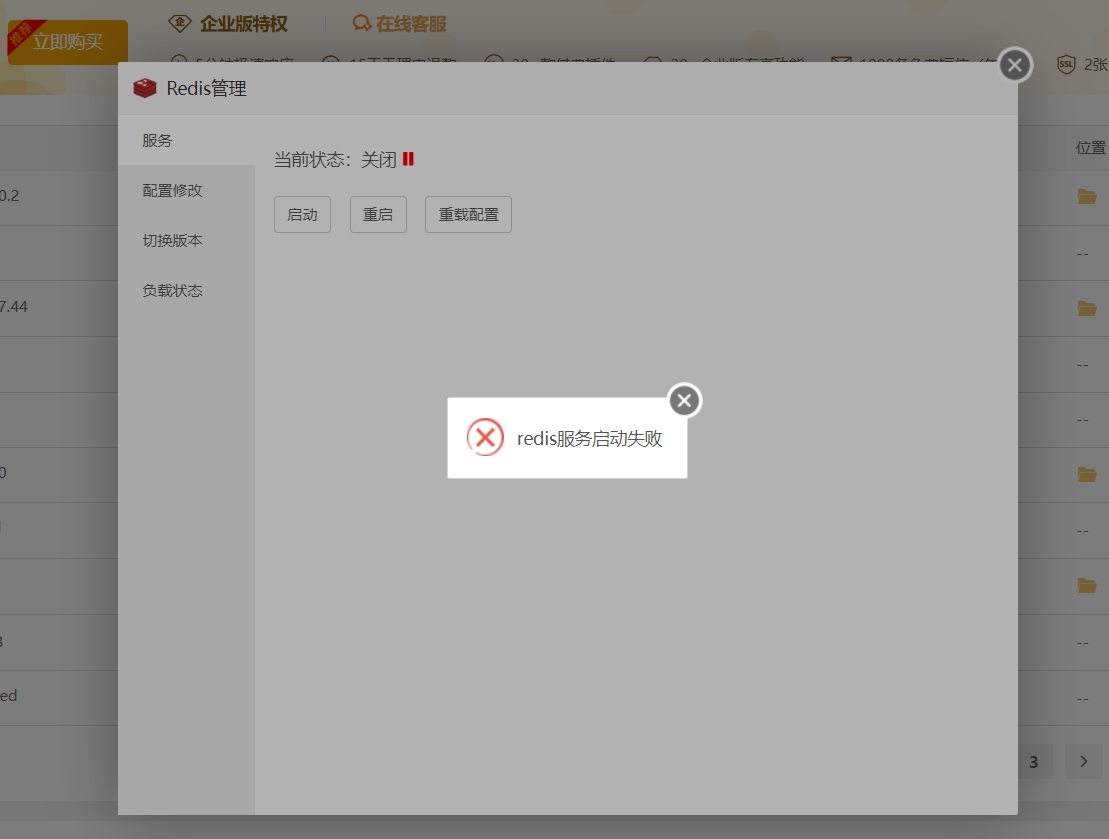This screenshot has width=1109, height=839.
Task: Click the 立即购买 buy now button
Action: (x=68, y=42)
